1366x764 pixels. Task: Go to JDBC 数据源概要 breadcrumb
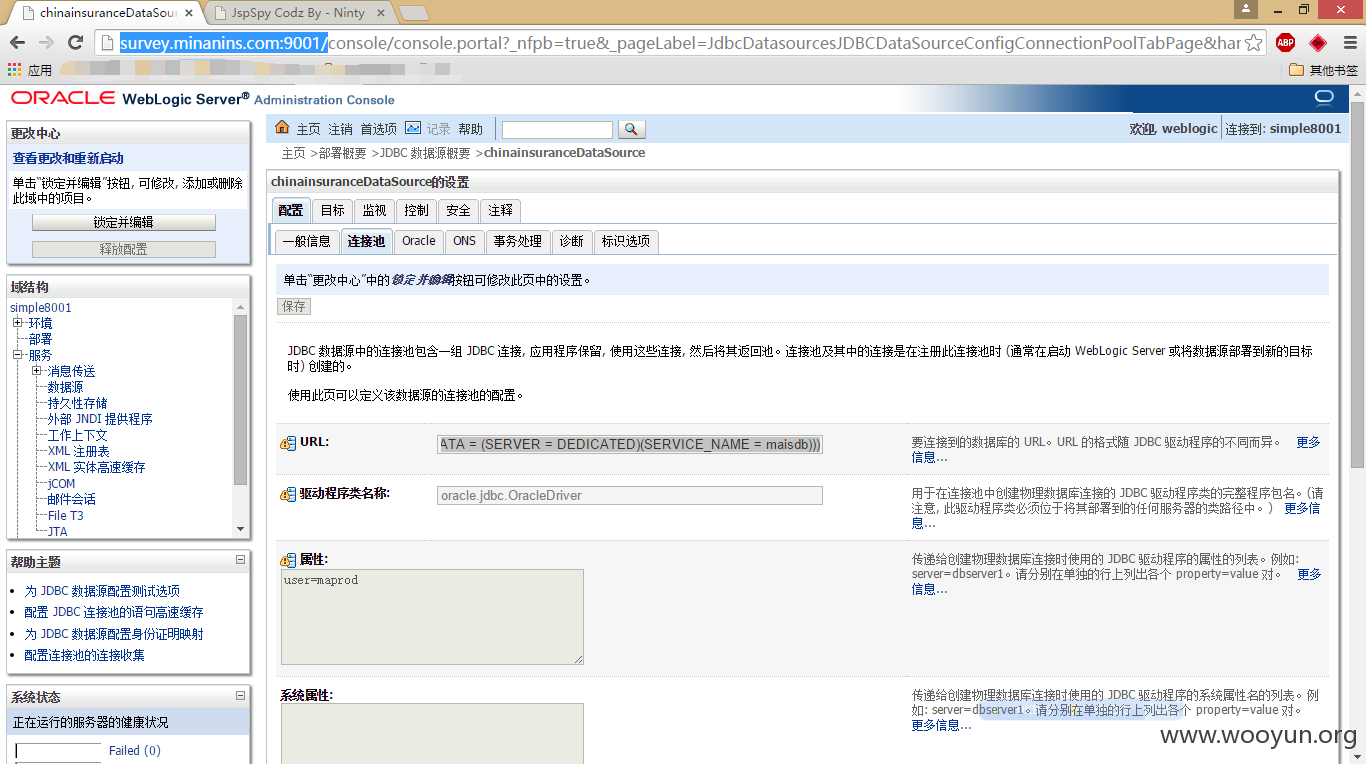coord(425,153)
